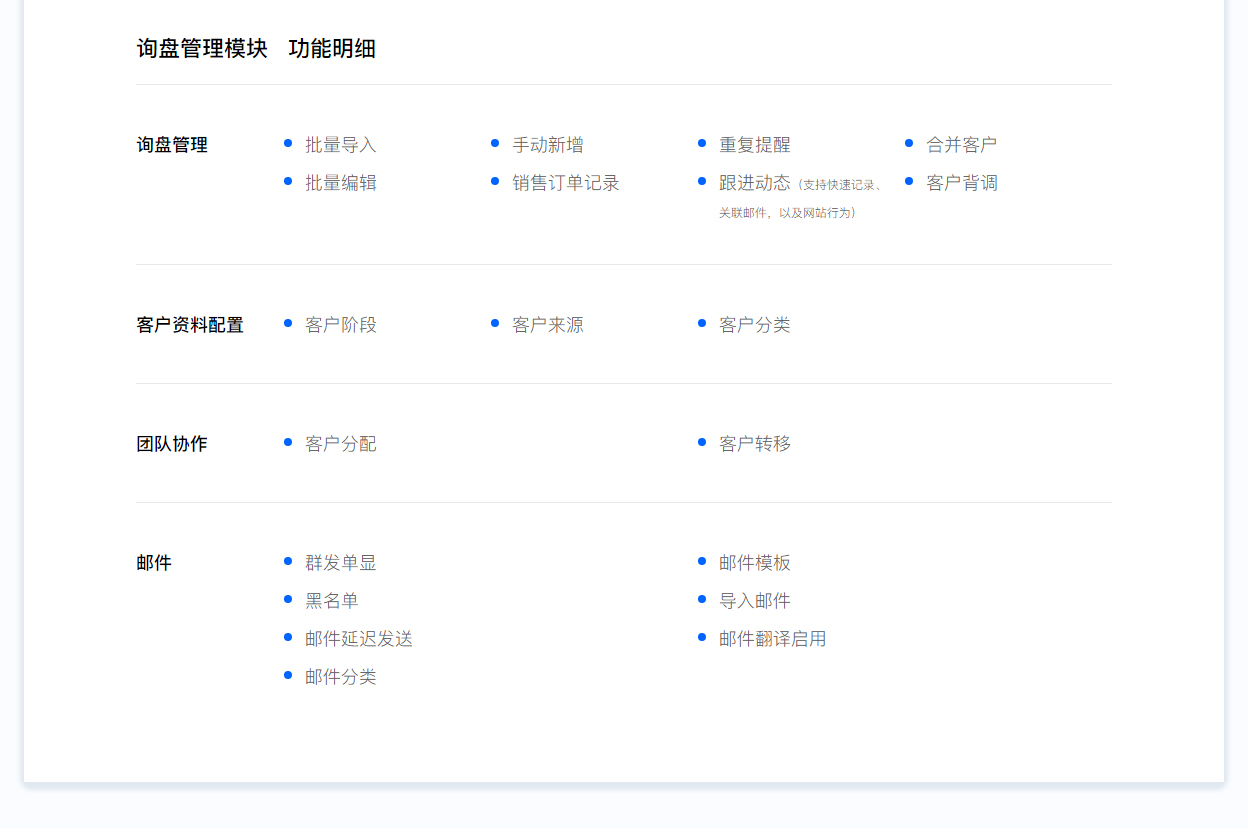Click the 客户转移 feature item

pos(755,444)
